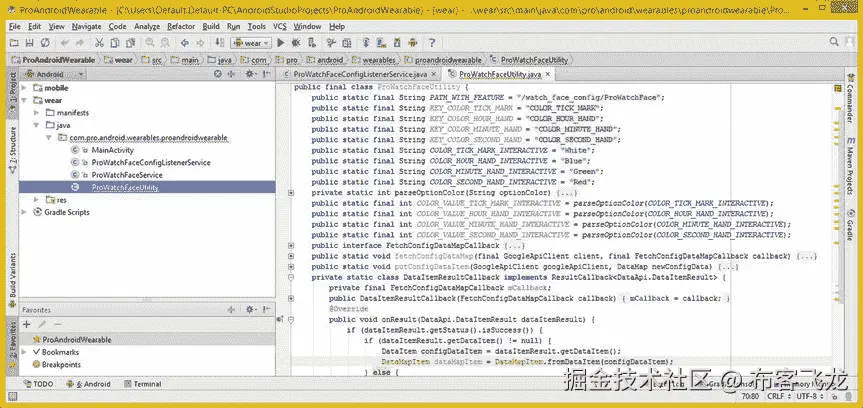Click the Paste icon in toolbar
Image resolution: width=863 pixels, height=408 pixels.
(130, 43)
